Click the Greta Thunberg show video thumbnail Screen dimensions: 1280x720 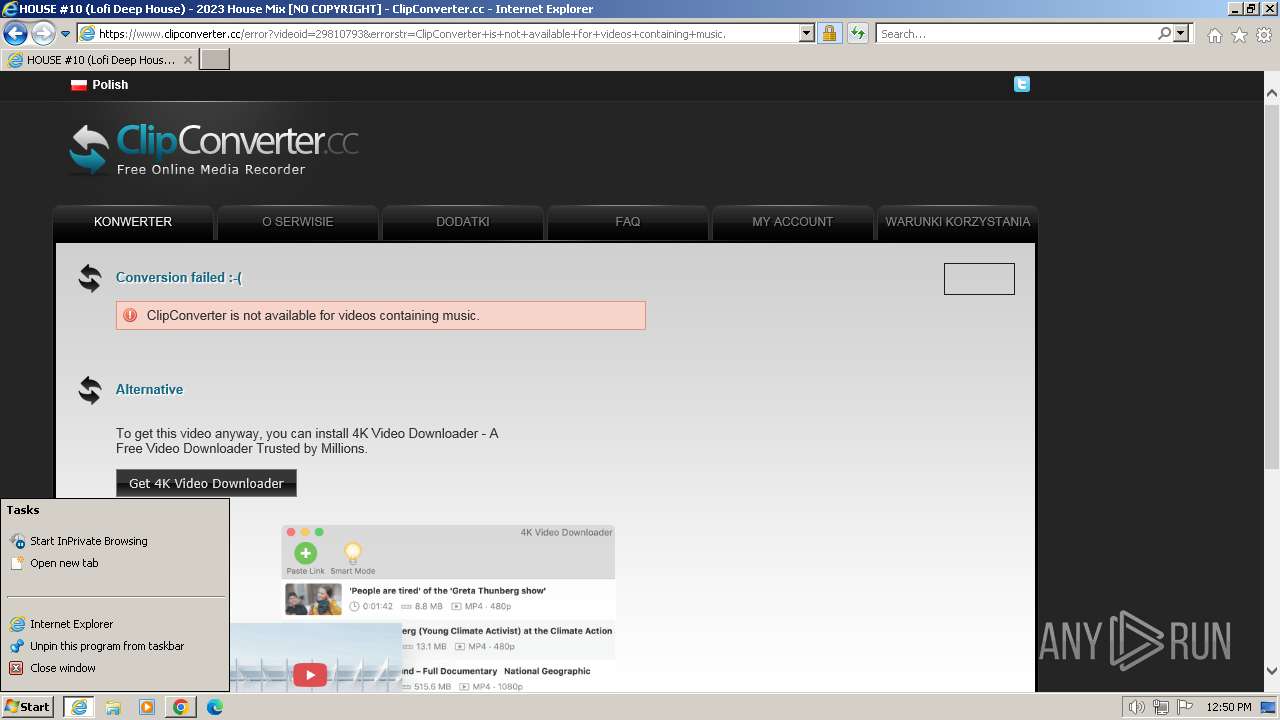pos(313,599)
